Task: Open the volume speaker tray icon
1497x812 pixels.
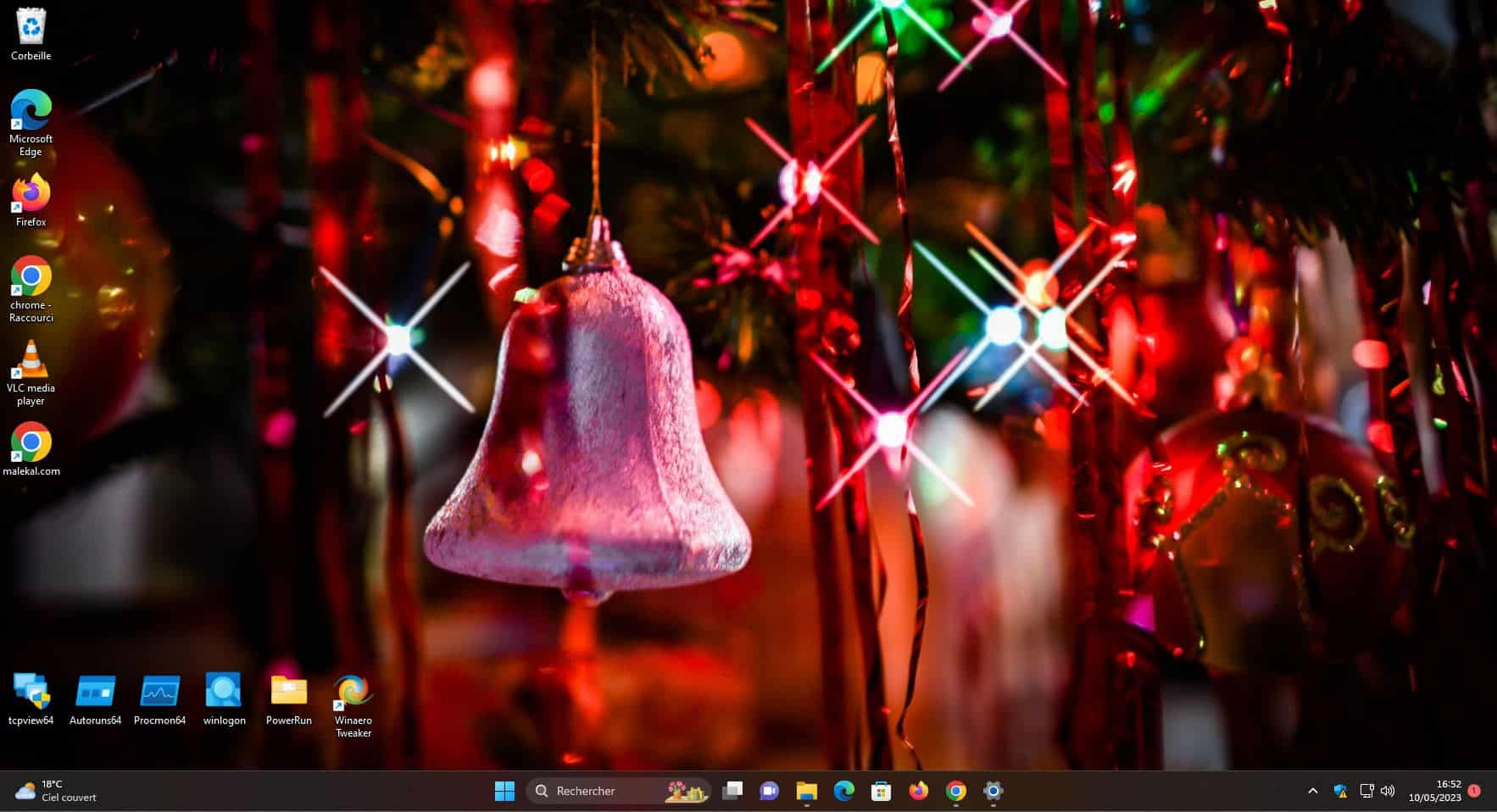Action: point(1388,791)
